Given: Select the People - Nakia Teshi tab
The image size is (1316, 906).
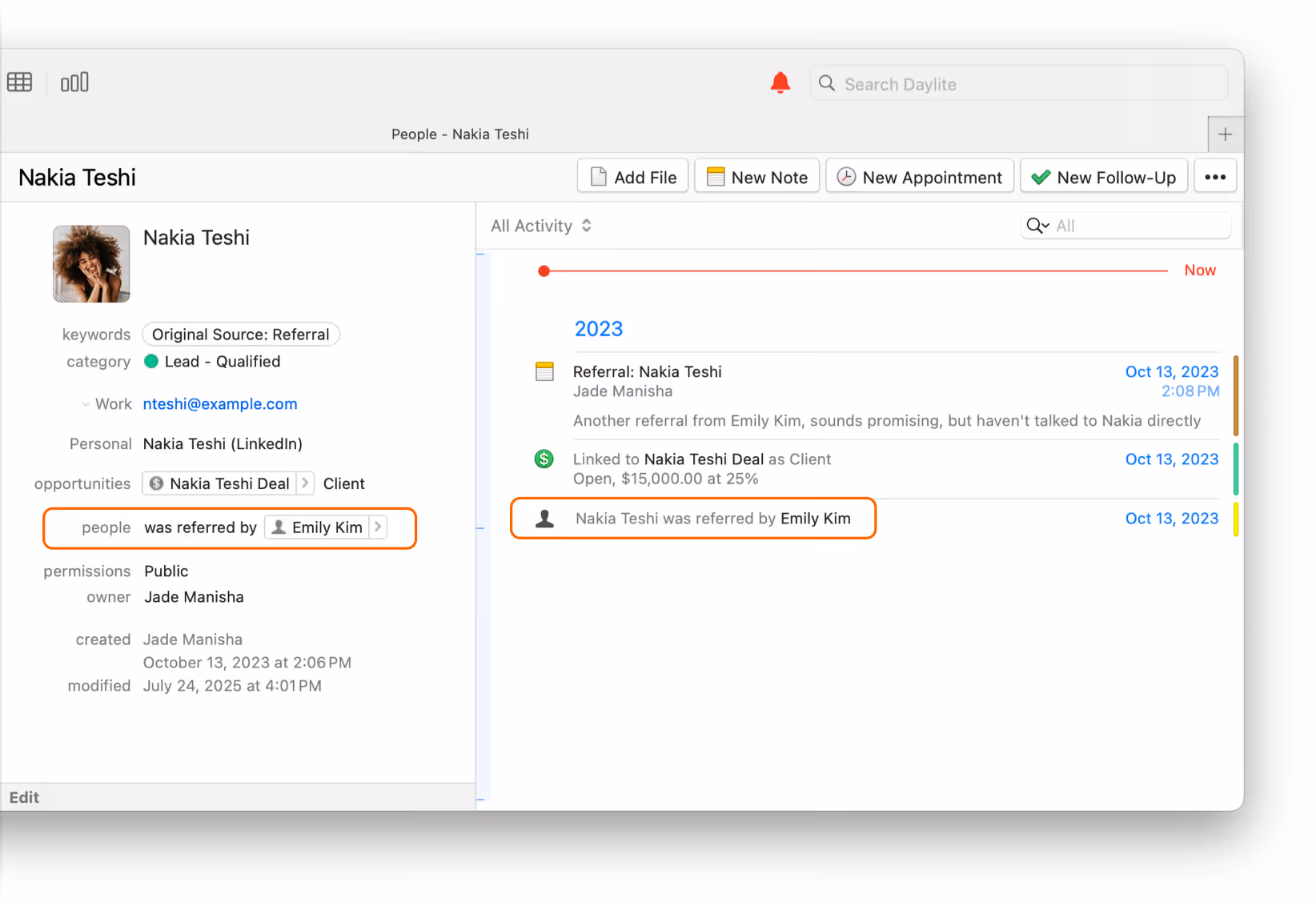Looking at the screenshot, I should (460, 134).
